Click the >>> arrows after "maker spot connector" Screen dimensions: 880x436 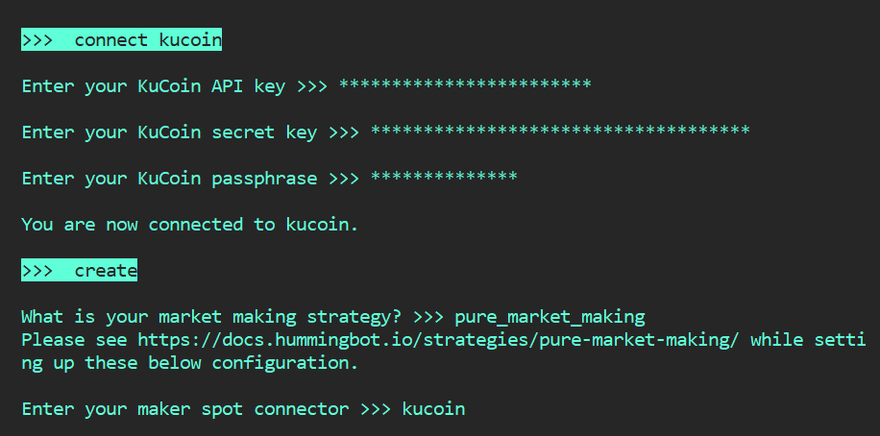[376, 409]
